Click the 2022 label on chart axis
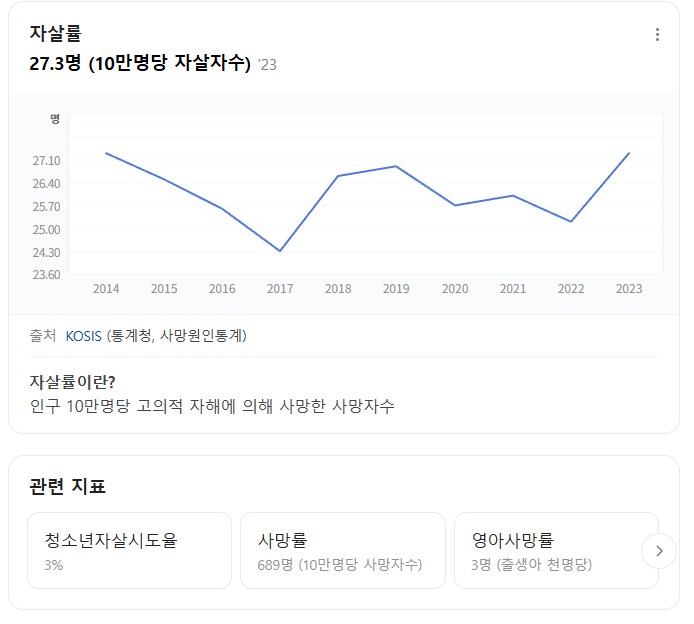694x624 pixels. pos(571,289)
